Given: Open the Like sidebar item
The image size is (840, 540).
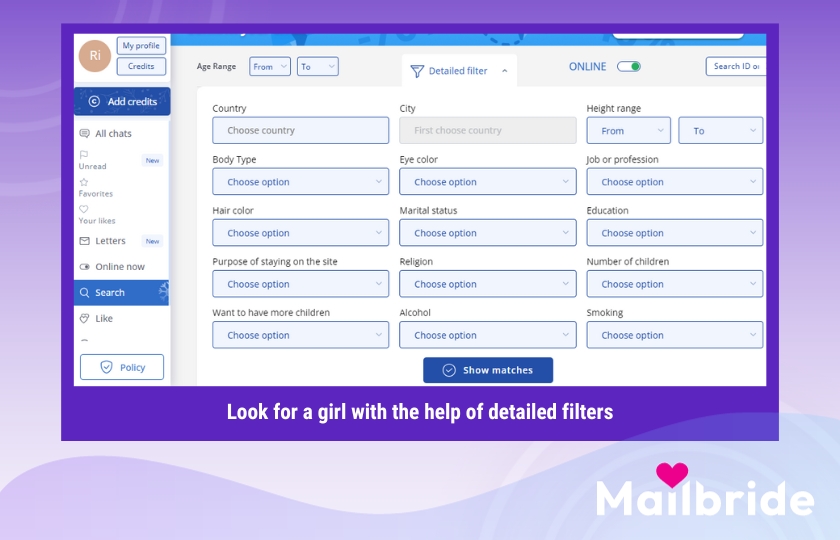Looking at the screenshot, I should pos(121,318).
